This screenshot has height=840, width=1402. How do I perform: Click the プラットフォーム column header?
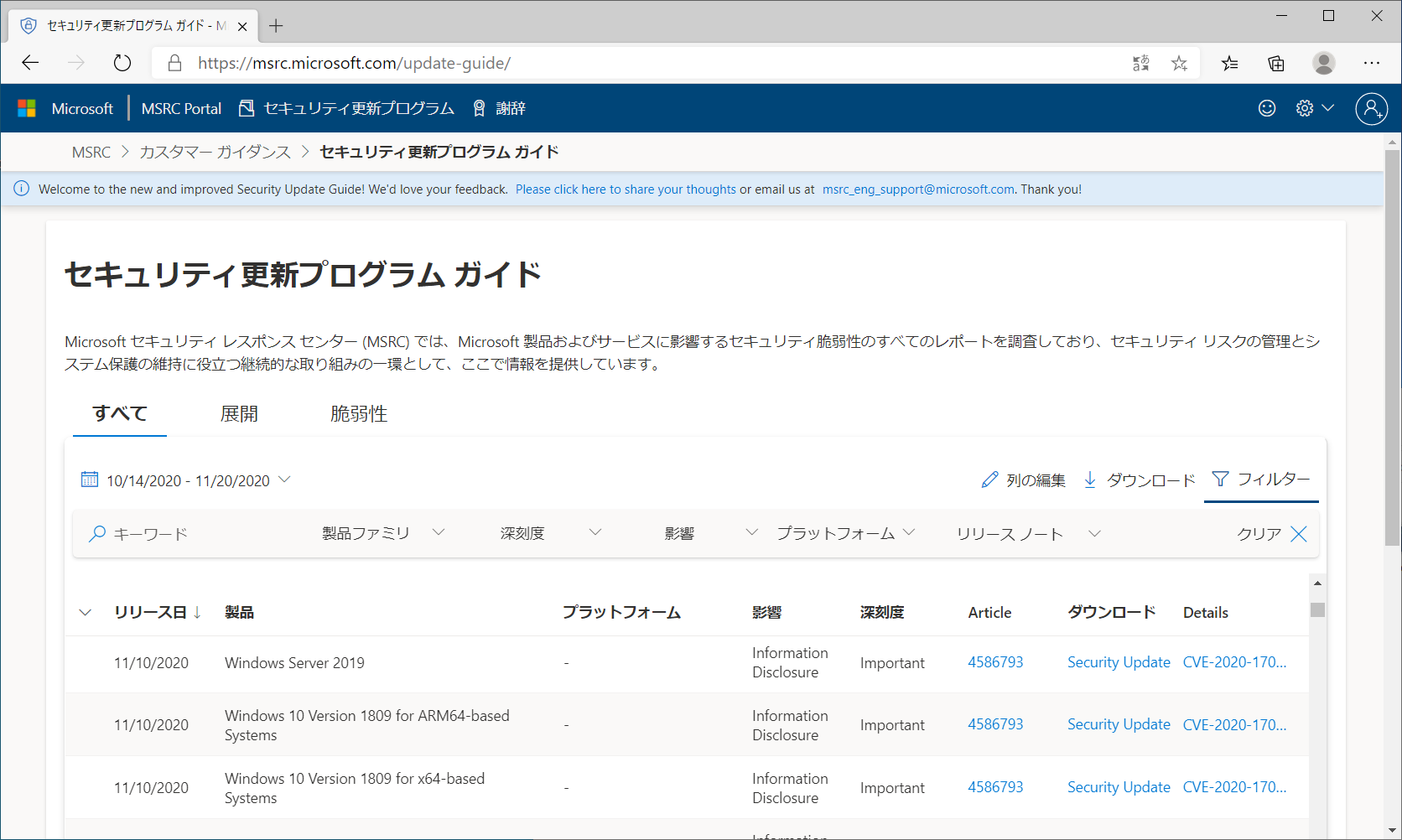click(621, 612)
